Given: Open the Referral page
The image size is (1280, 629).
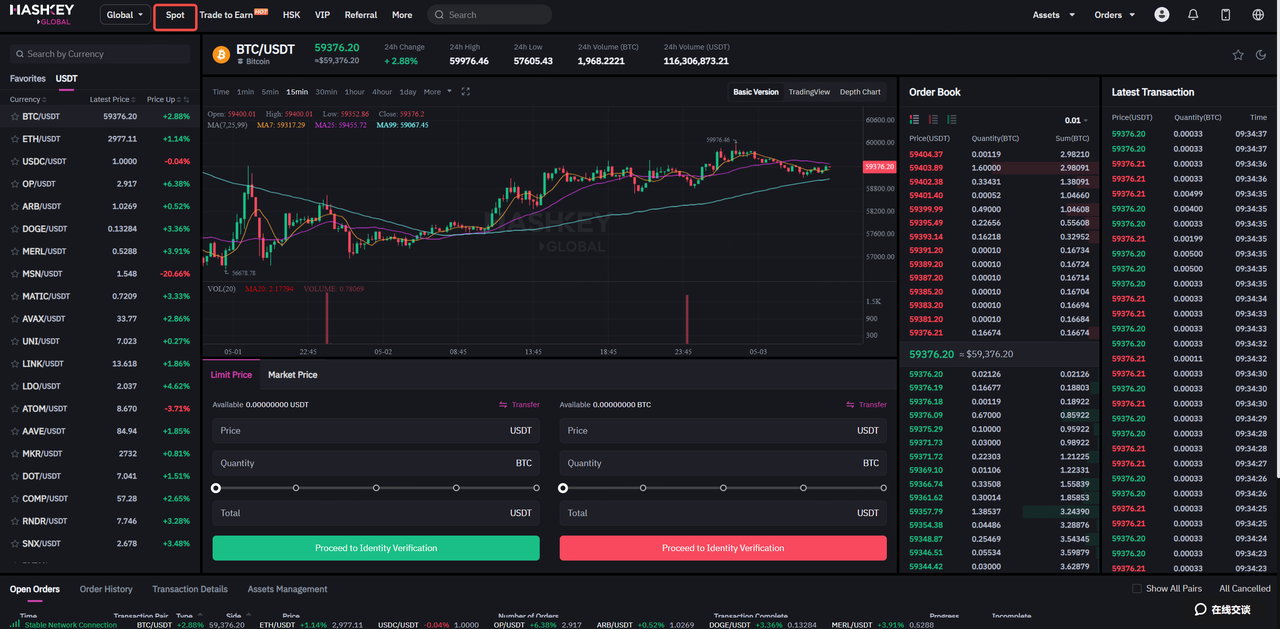Looking at the screenshot, I should point(361,15).
